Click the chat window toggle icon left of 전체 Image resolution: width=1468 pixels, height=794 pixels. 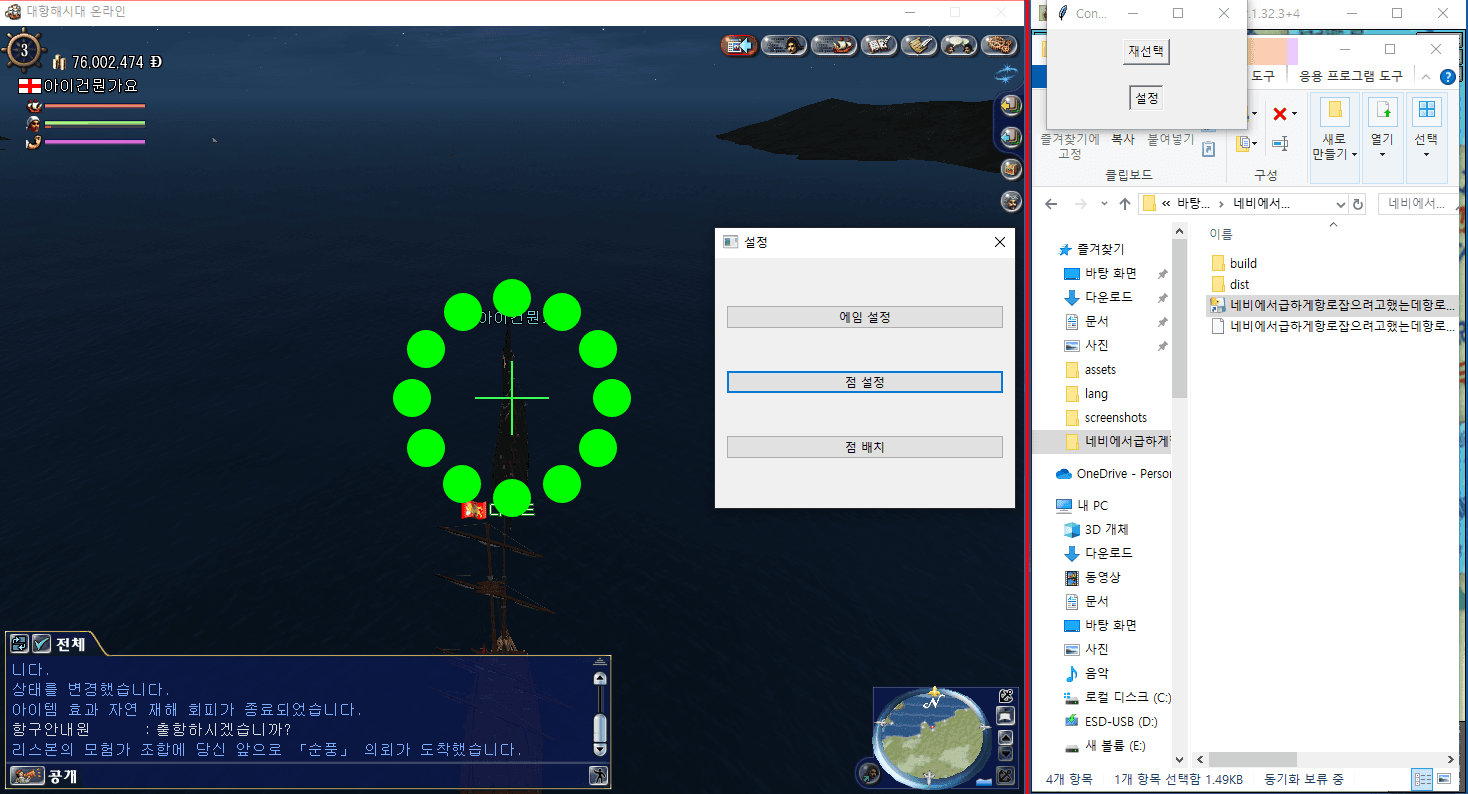point(20,644)
